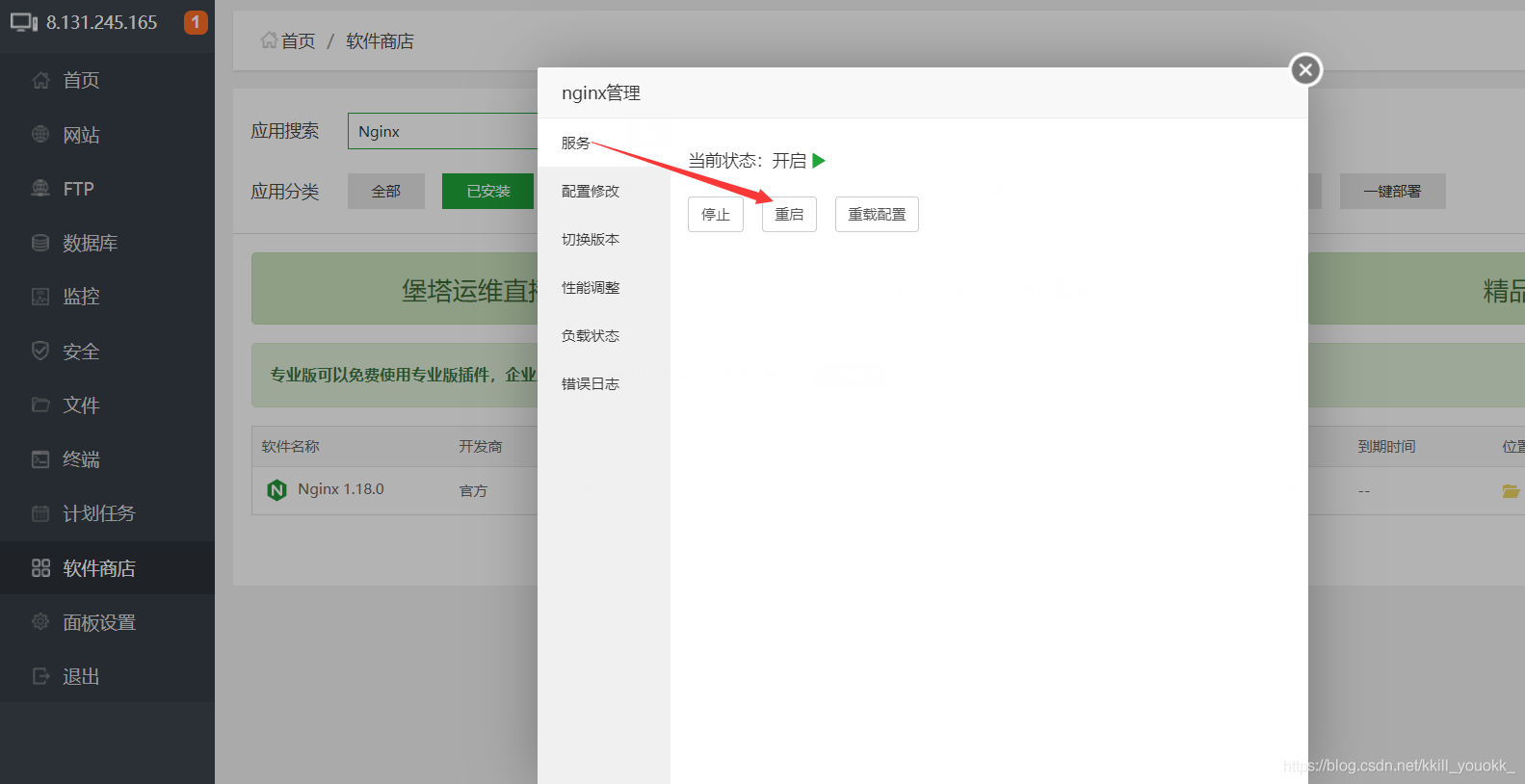Click the gear icon beside 面板设置

point(40,621)
